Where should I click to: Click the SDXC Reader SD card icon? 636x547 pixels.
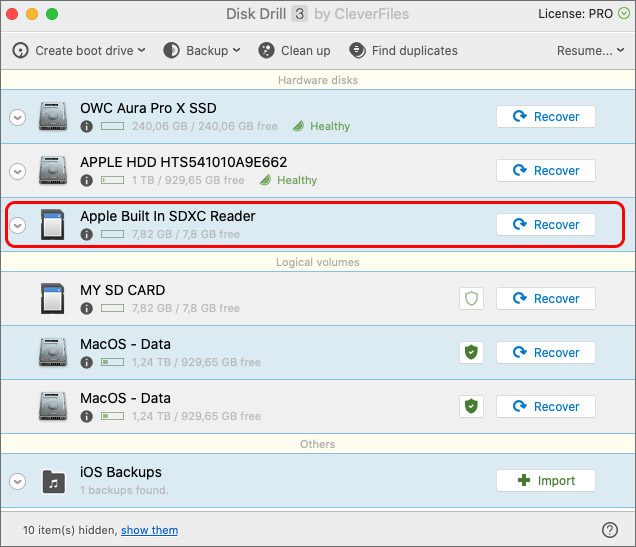point(53,225)
